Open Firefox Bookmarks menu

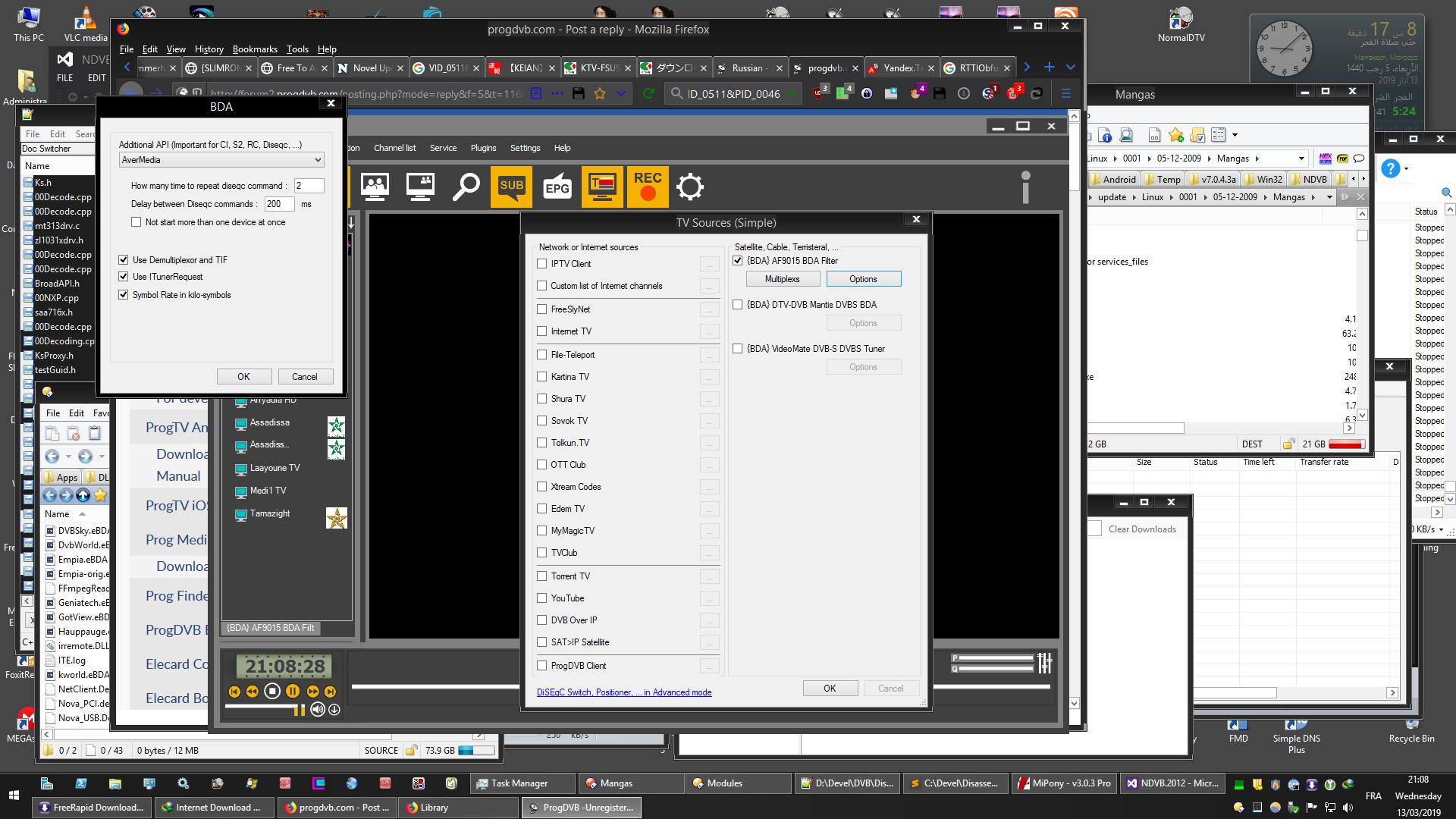[x=255, y=49]
